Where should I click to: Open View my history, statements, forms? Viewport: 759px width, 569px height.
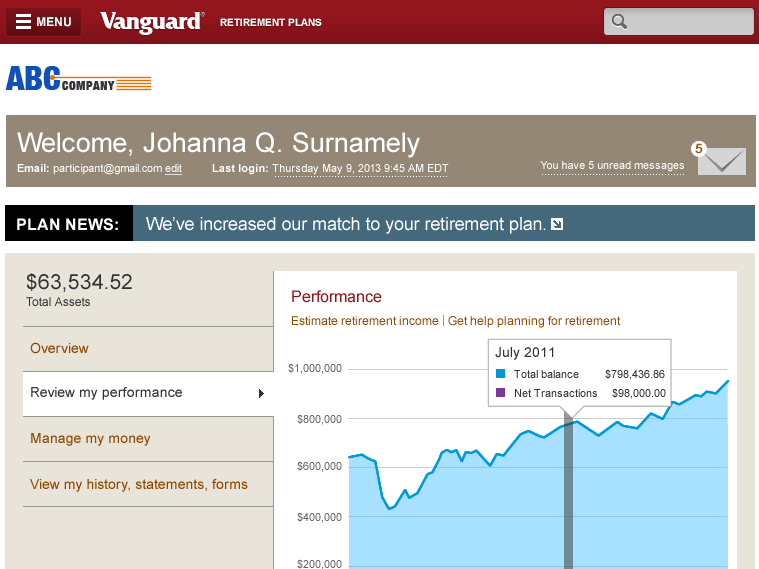(x=138, y=484)
